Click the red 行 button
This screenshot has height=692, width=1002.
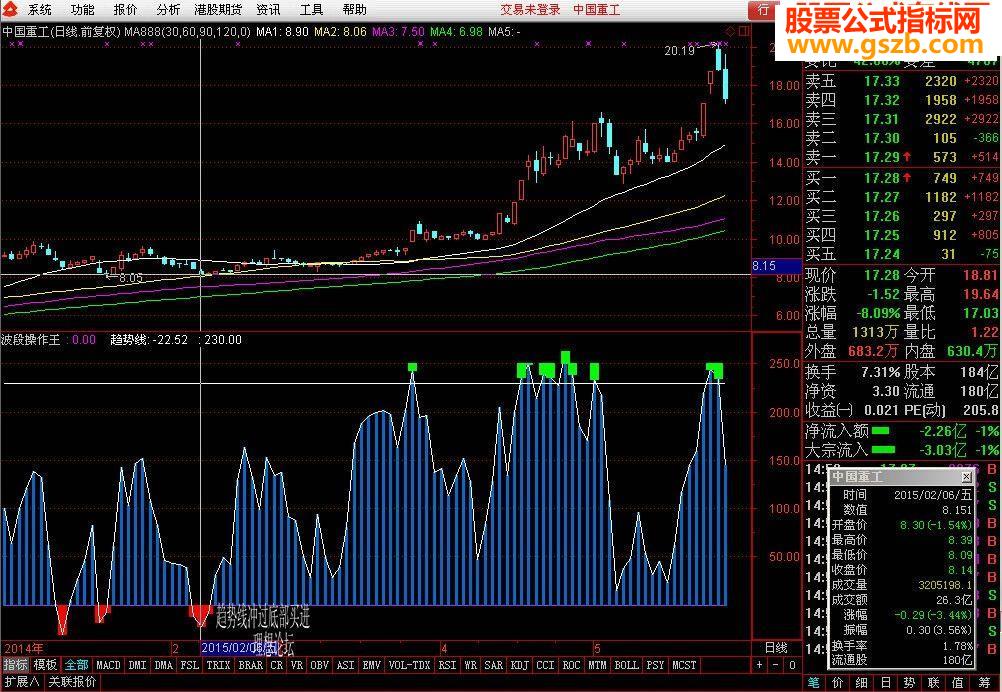[763, 10]
